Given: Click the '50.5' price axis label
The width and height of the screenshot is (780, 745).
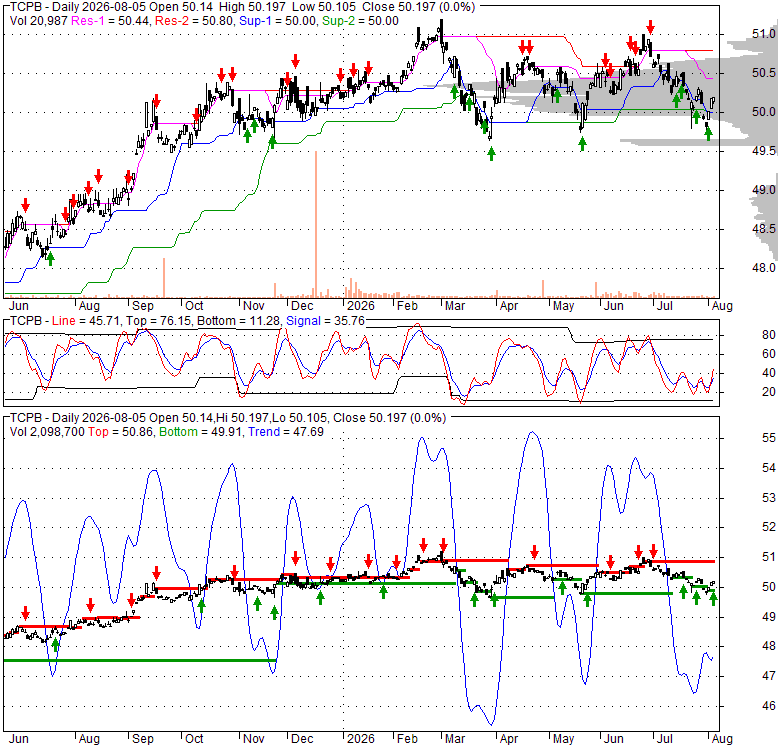Looking at the screenshot, I should (x=763, y=73).
